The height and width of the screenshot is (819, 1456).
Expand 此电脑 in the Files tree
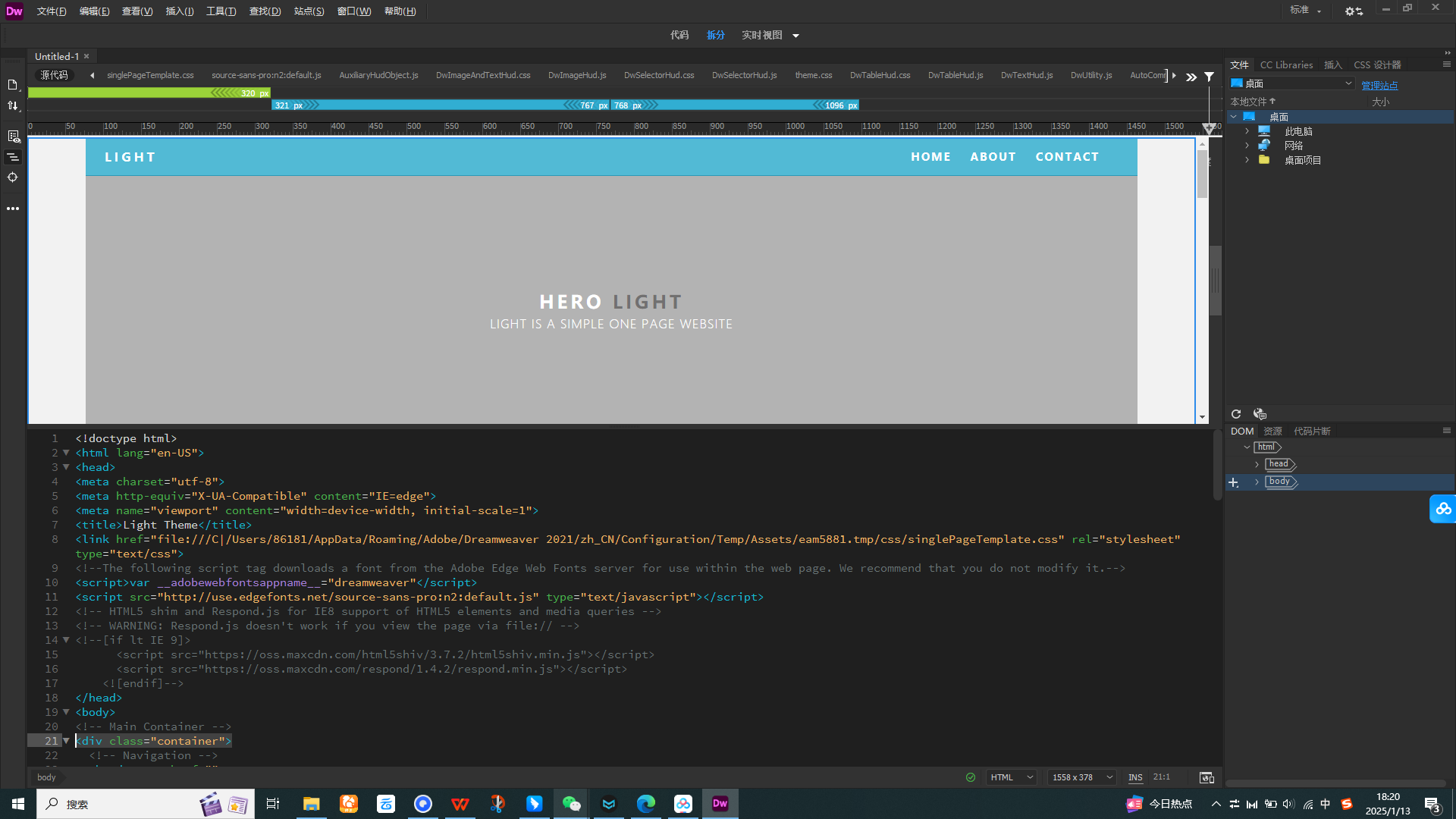click(1247, 131)
